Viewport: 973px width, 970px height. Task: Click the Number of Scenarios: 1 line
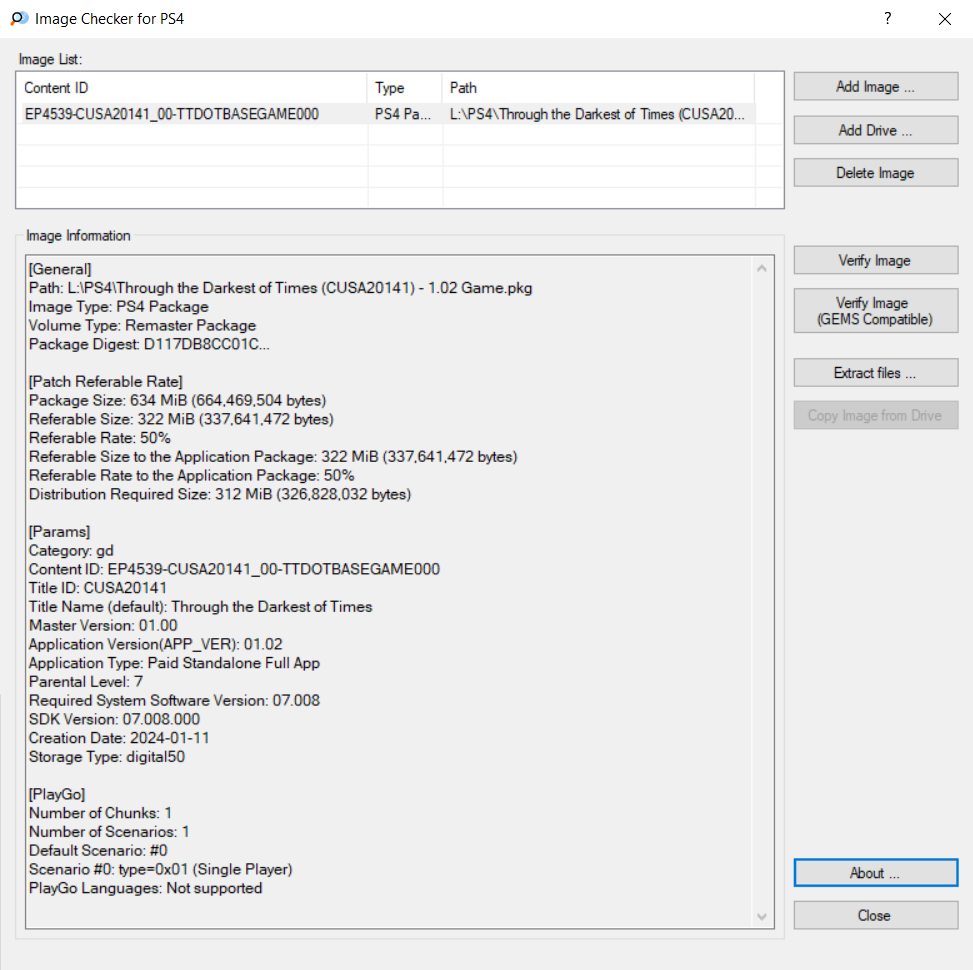pyautogui.click(x=109, y=832)
